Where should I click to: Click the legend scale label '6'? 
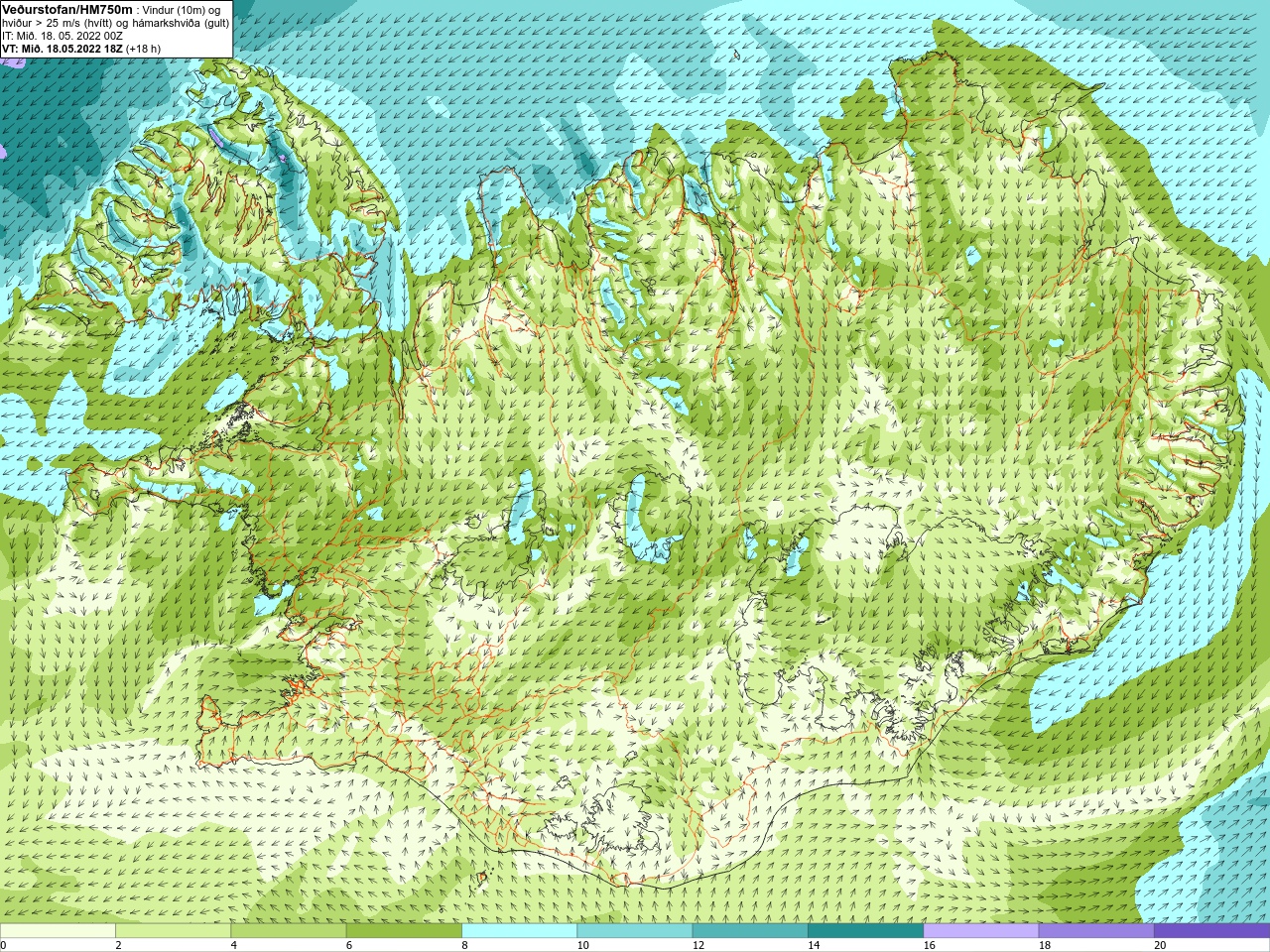[349, 945]
